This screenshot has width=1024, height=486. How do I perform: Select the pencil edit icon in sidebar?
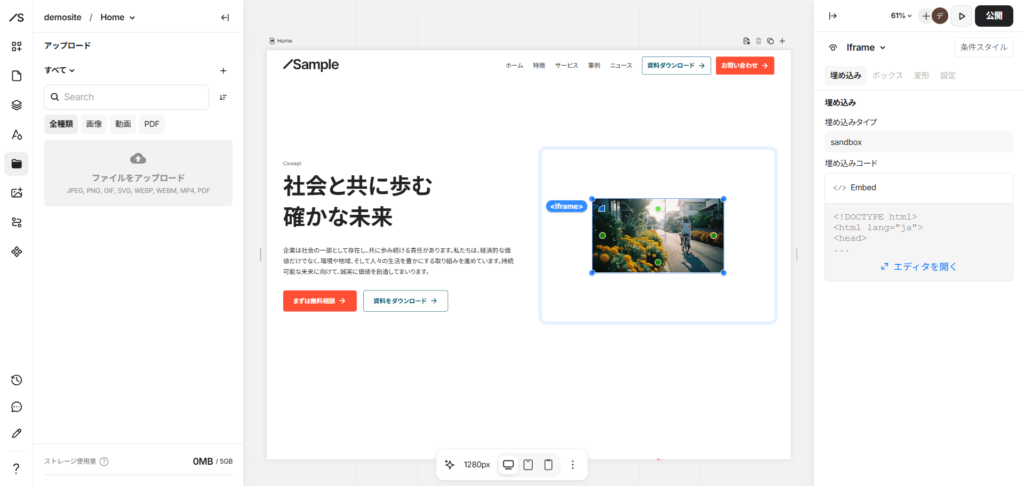(16, 433)
